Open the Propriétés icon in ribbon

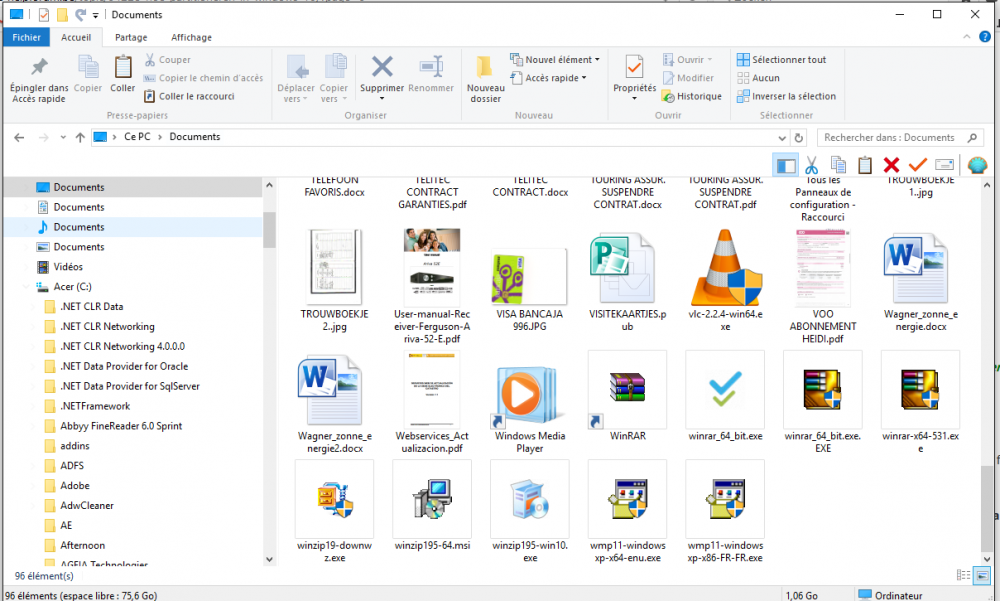(634, 68)
